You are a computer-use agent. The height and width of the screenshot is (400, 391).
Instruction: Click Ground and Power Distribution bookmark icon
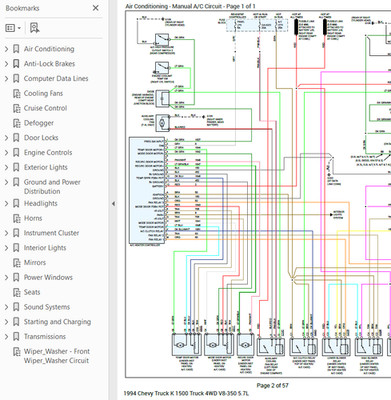16,182
